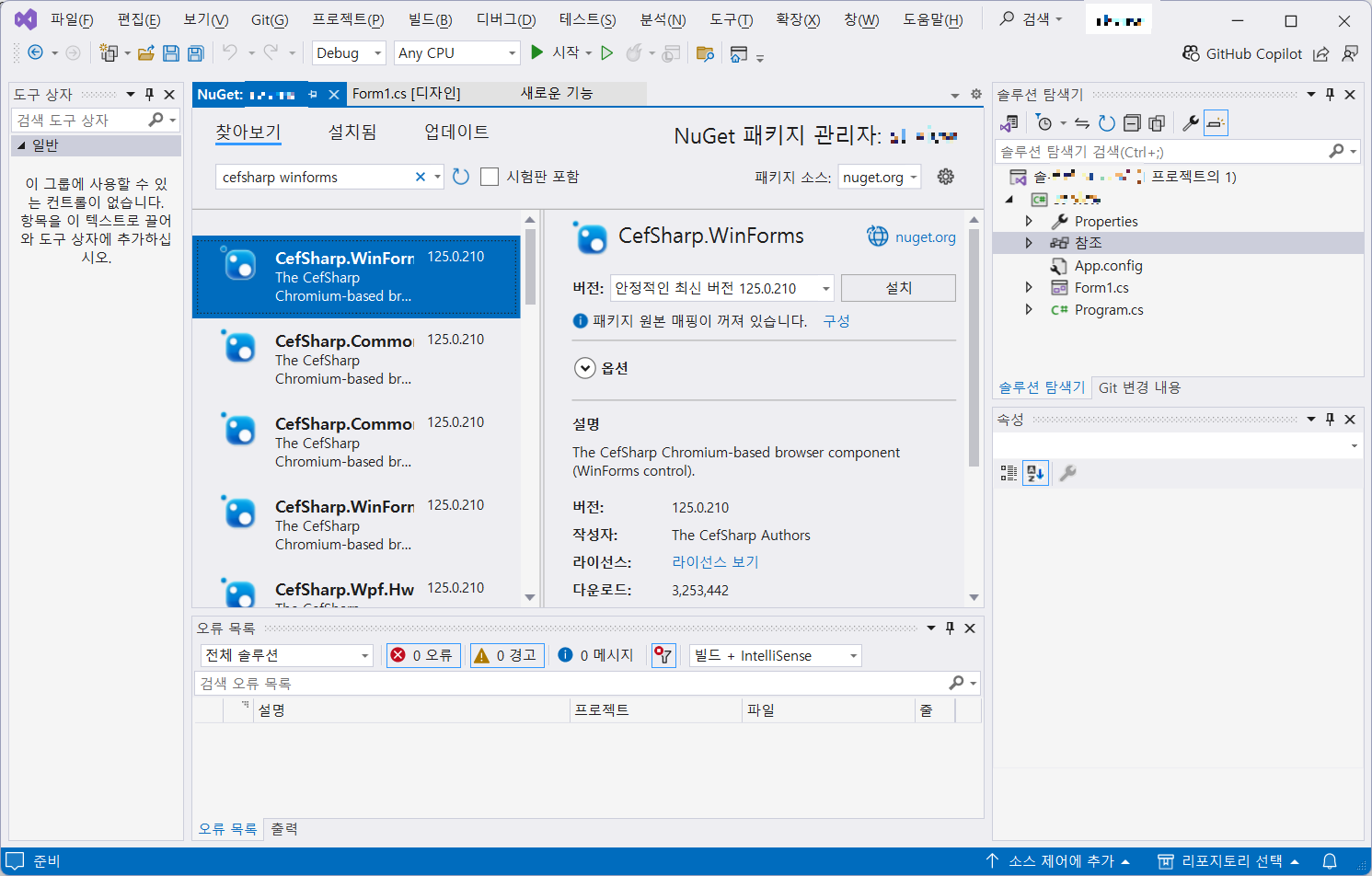This screenshot has height=876, width=1372.
Task: Toggle the error list build filter icon
Action: 663,655
